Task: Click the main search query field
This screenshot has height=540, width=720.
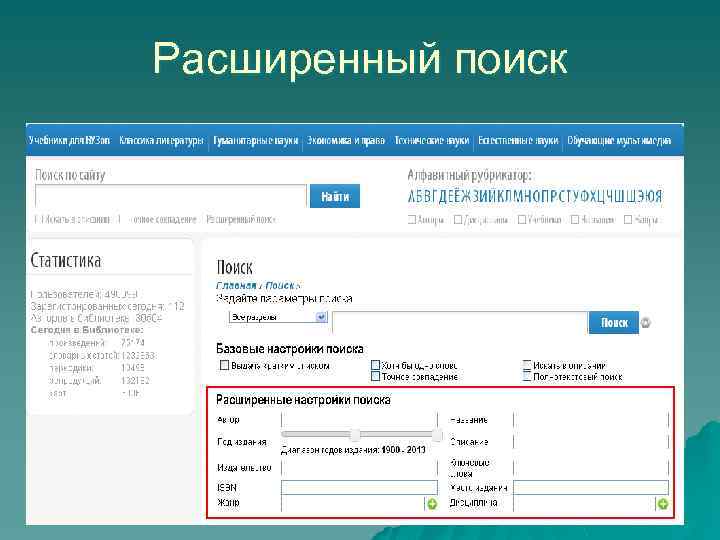Action: [x=460, y=323]
